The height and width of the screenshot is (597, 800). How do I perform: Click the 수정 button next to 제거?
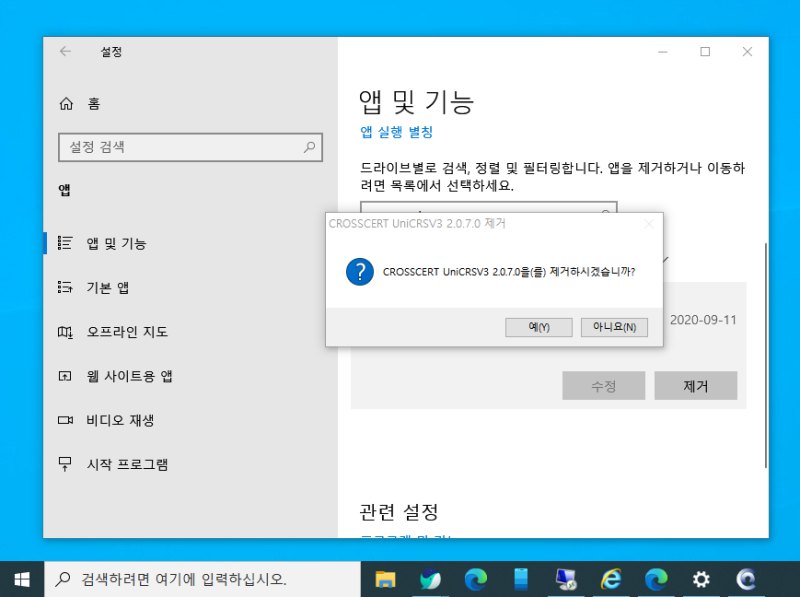coord(604,385)
